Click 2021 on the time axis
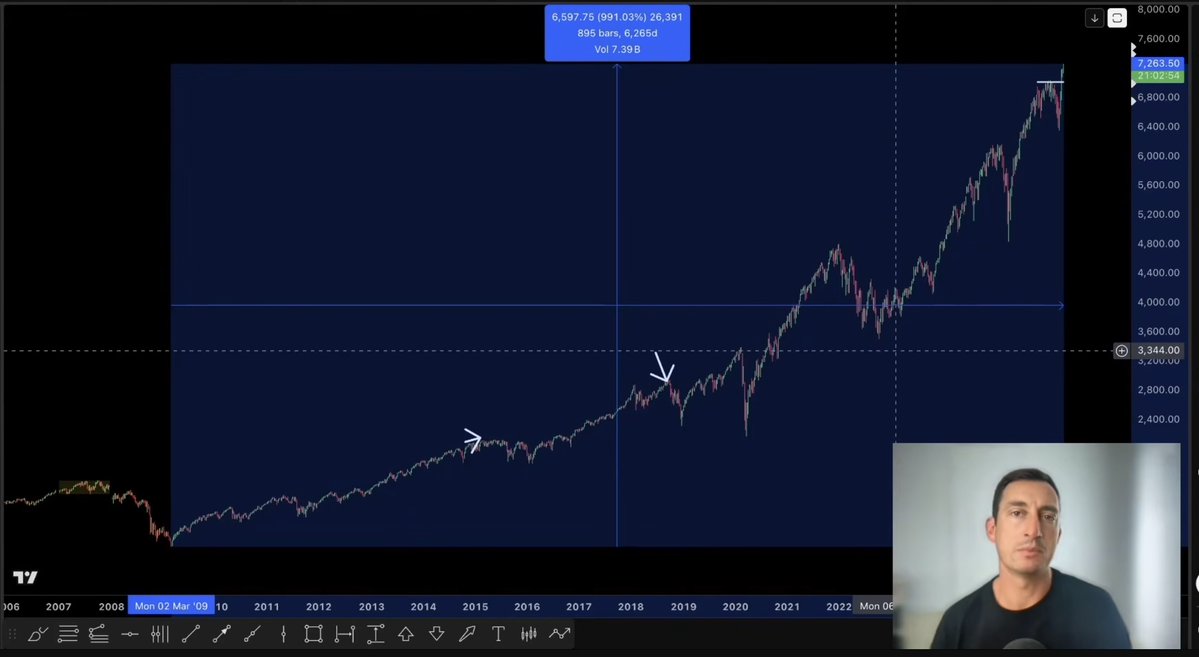This screenshot has height=657, width=1199. pos(787,607)
